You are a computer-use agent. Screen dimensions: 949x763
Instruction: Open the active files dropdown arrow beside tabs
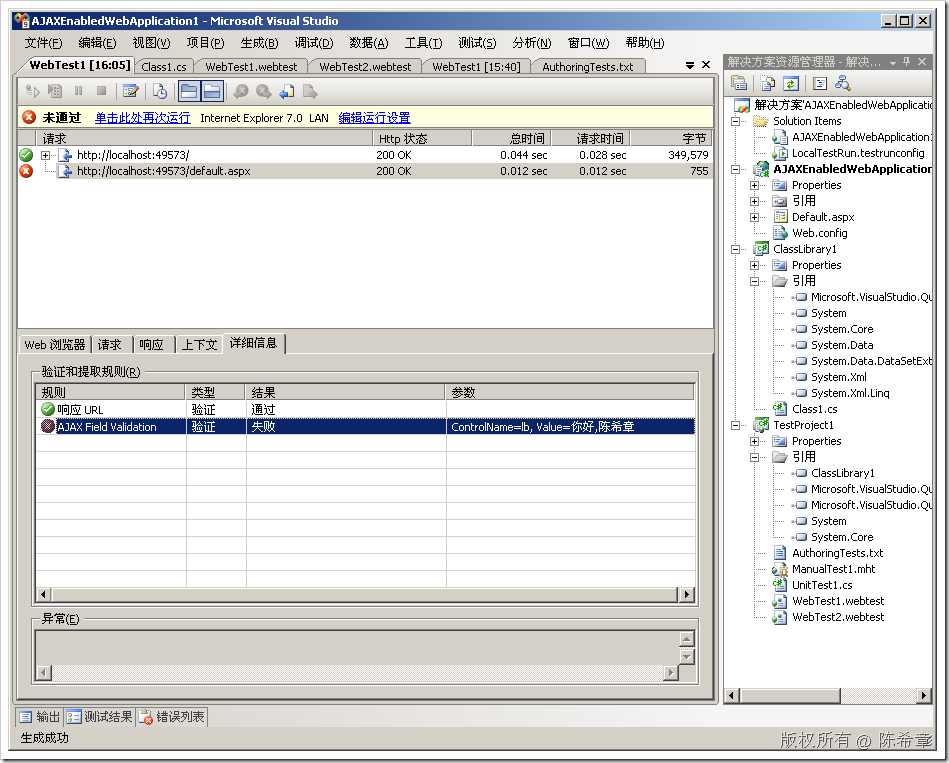pyautogui.click(x=690, y=65)
